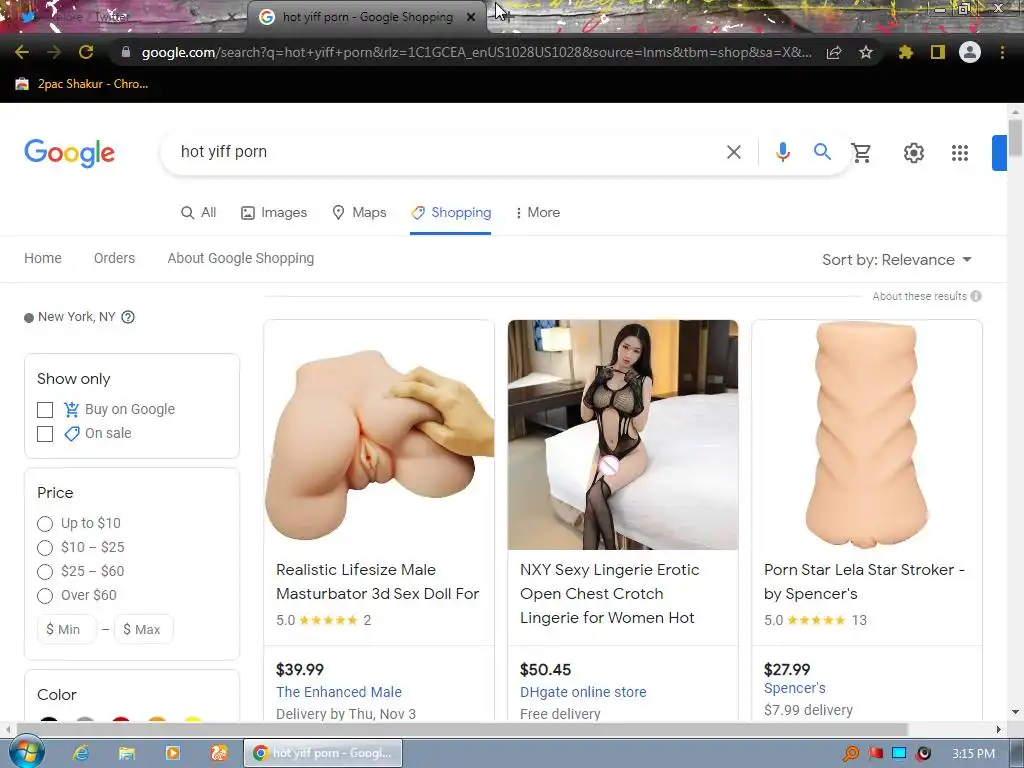This screenshot has height=768, width=1024.
Task: Open About Google Shopping link
Action: (x=240, y=258)
